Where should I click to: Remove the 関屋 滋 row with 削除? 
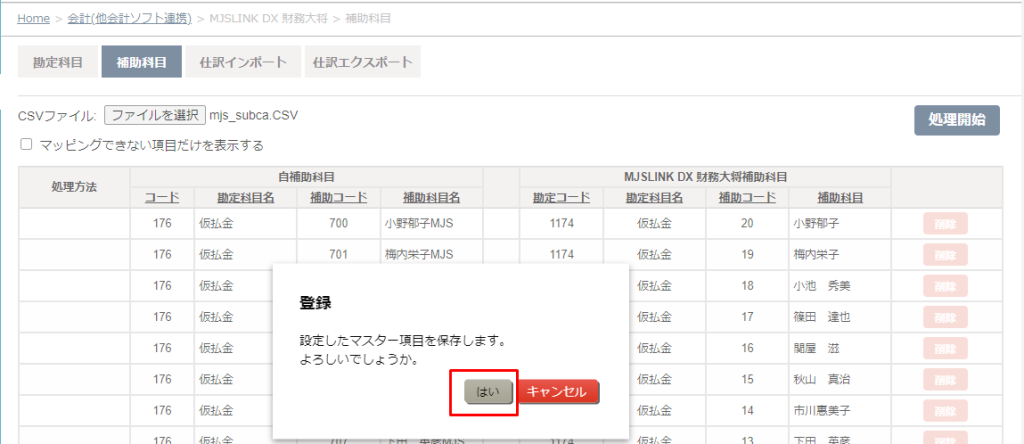click(x=945, y=348)
